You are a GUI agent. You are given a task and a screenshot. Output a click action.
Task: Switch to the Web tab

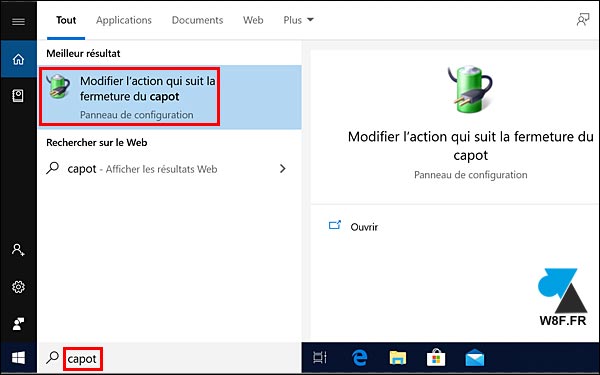253,20
